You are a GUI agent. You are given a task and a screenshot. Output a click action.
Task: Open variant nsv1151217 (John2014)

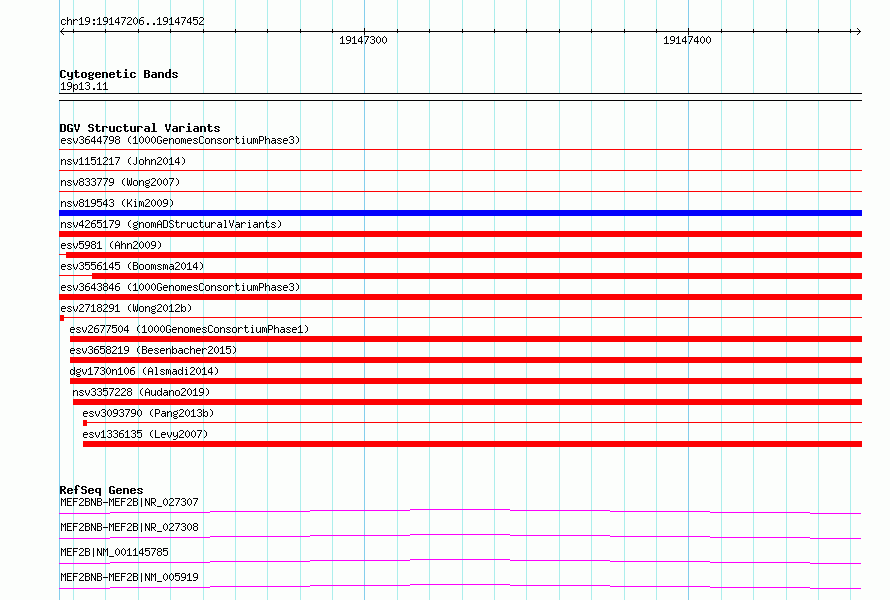(x=123, y=161)
